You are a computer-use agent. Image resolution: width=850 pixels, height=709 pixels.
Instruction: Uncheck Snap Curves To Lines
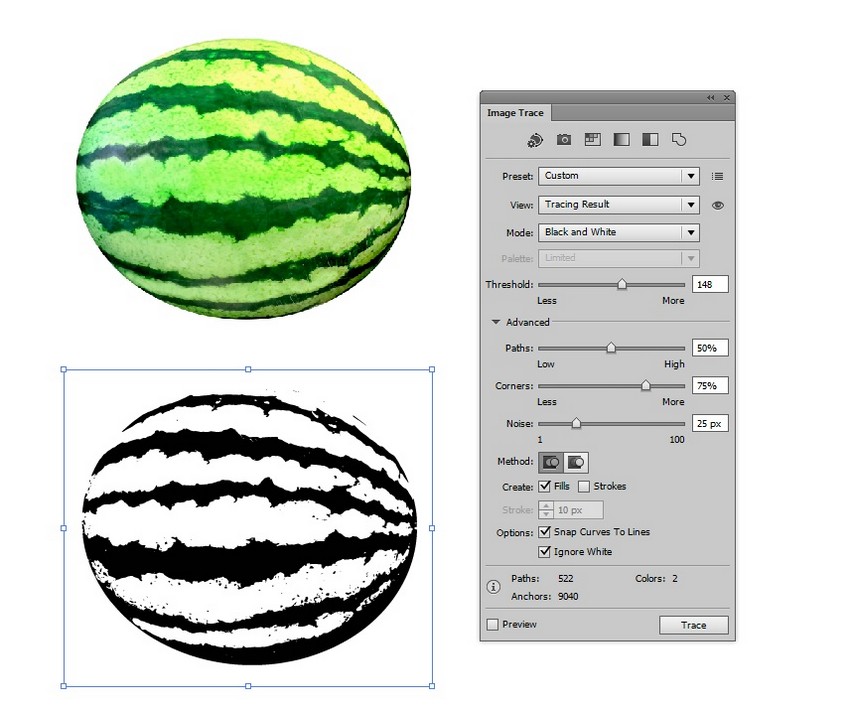(x=544, y=532)
